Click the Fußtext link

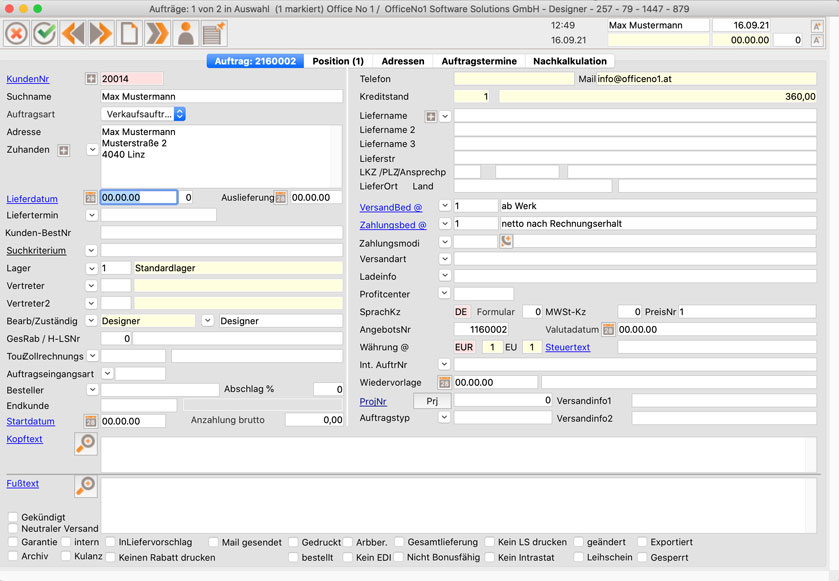[x=22, y=484]
